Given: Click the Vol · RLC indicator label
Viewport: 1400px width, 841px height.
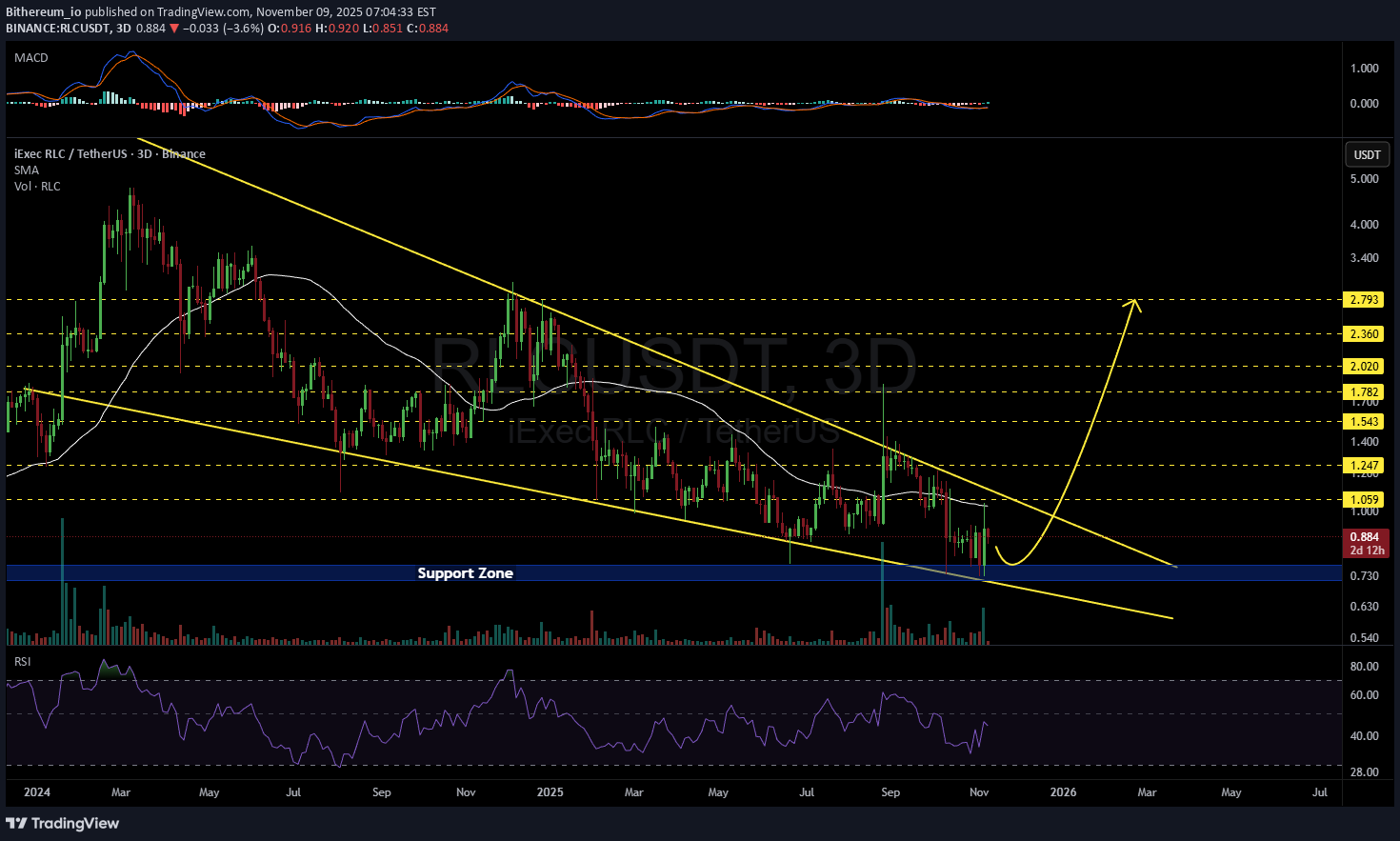Looking at the screenshot, I should [x=37, y=187].
